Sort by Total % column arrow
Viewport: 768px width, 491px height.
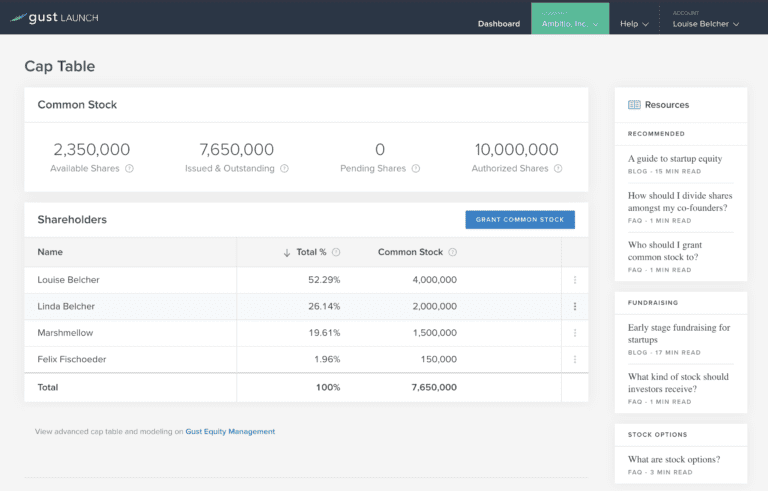287,253
